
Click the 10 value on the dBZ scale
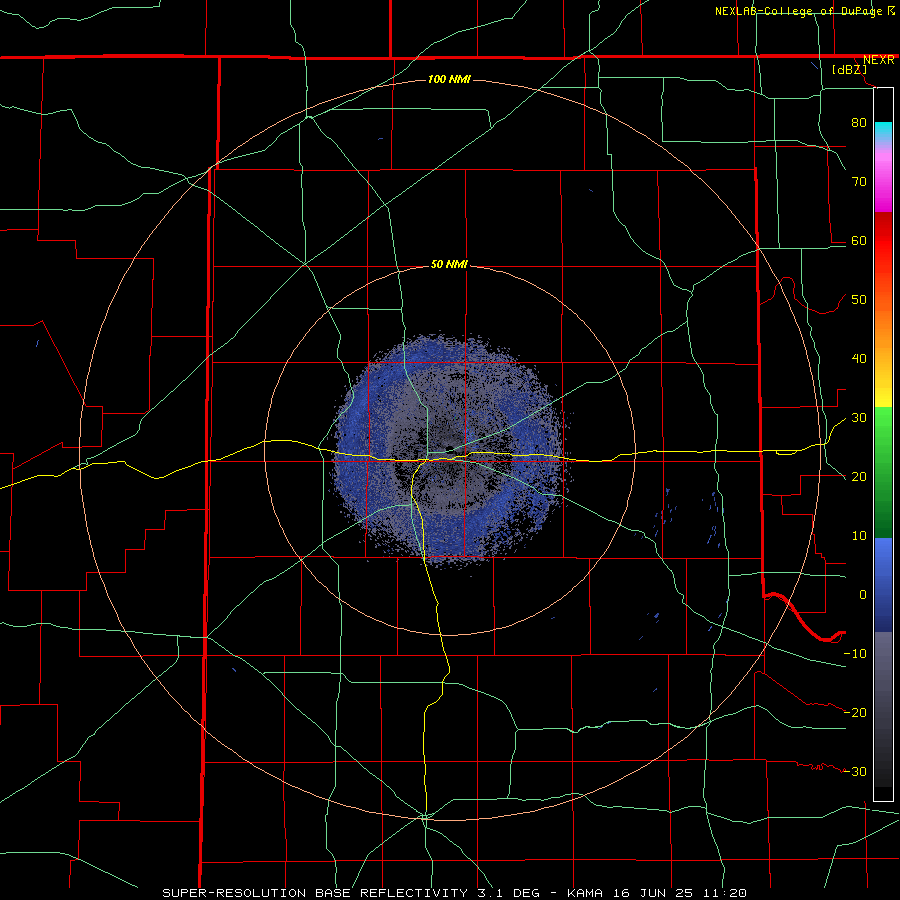click(859, 536)
